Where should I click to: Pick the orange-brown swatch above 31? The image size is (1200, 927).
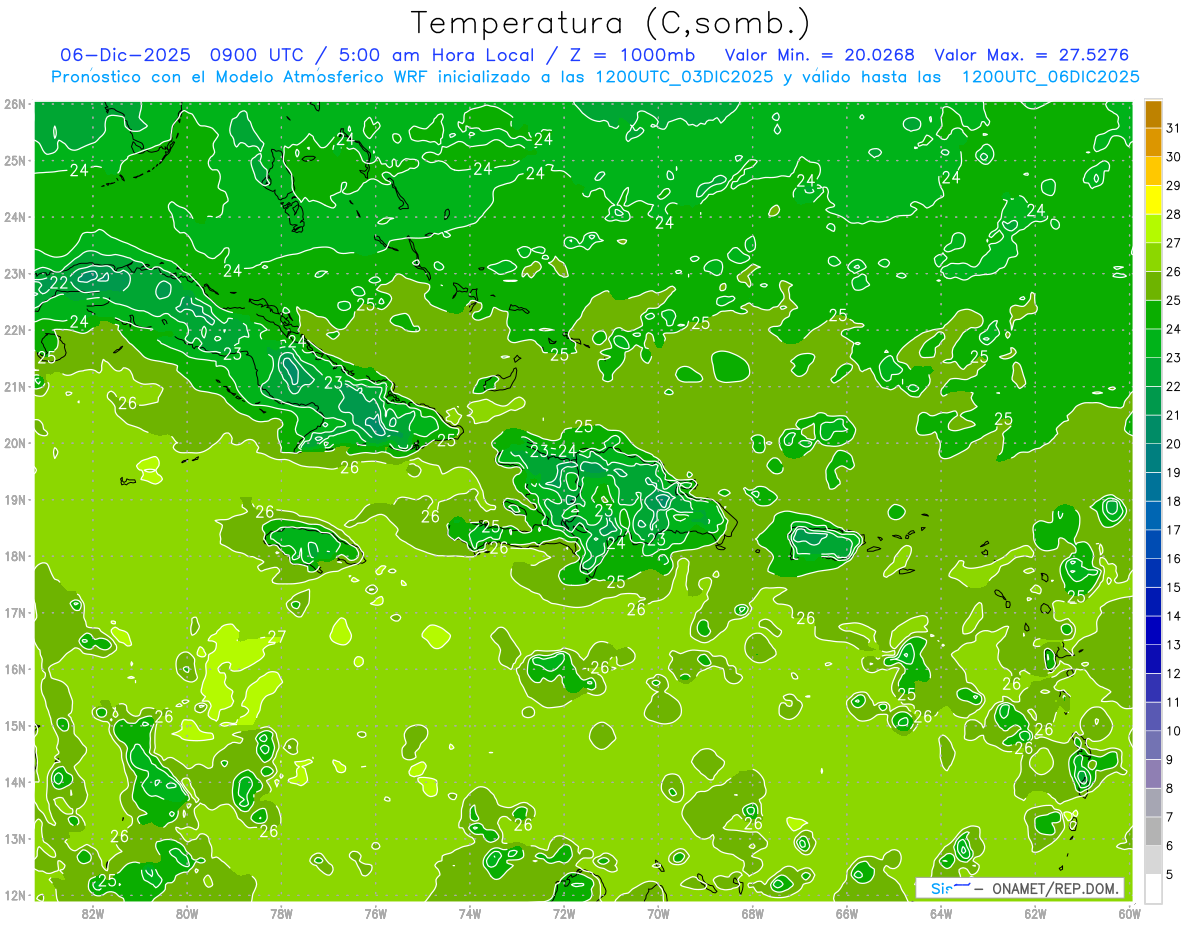[x=1153, y=114]
